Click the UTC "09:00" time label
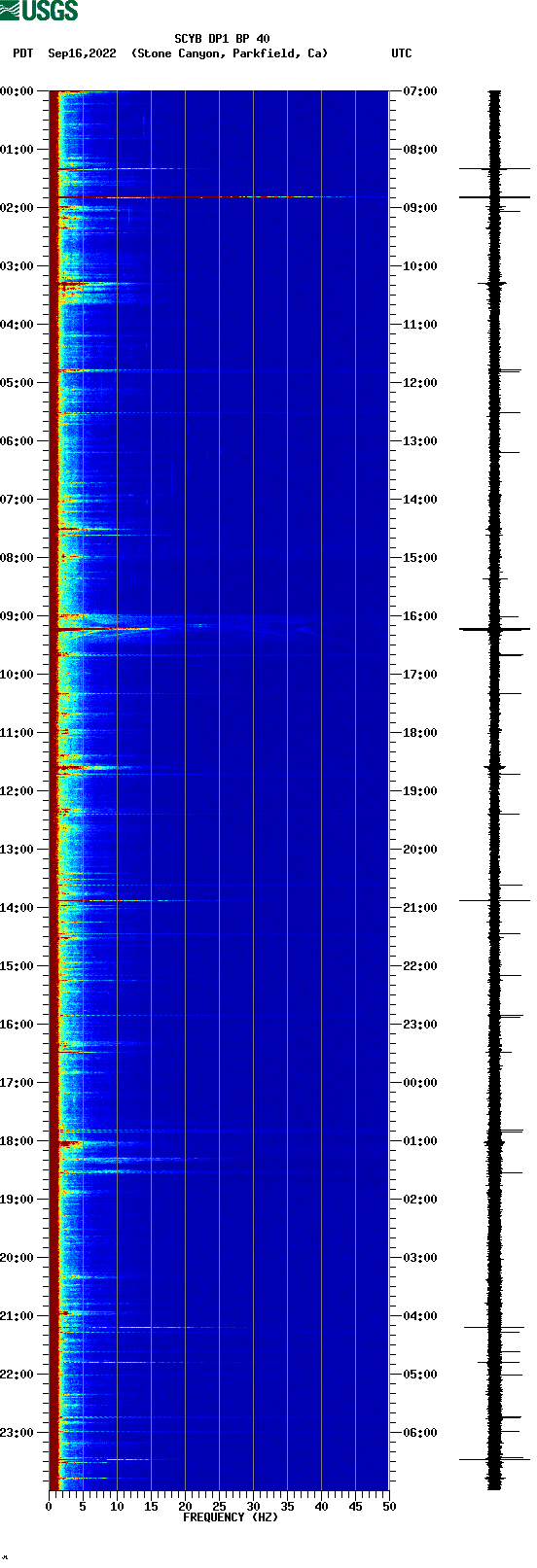Screen dimensions: 537x1568 pyautogui.click(x=419, y=208)
